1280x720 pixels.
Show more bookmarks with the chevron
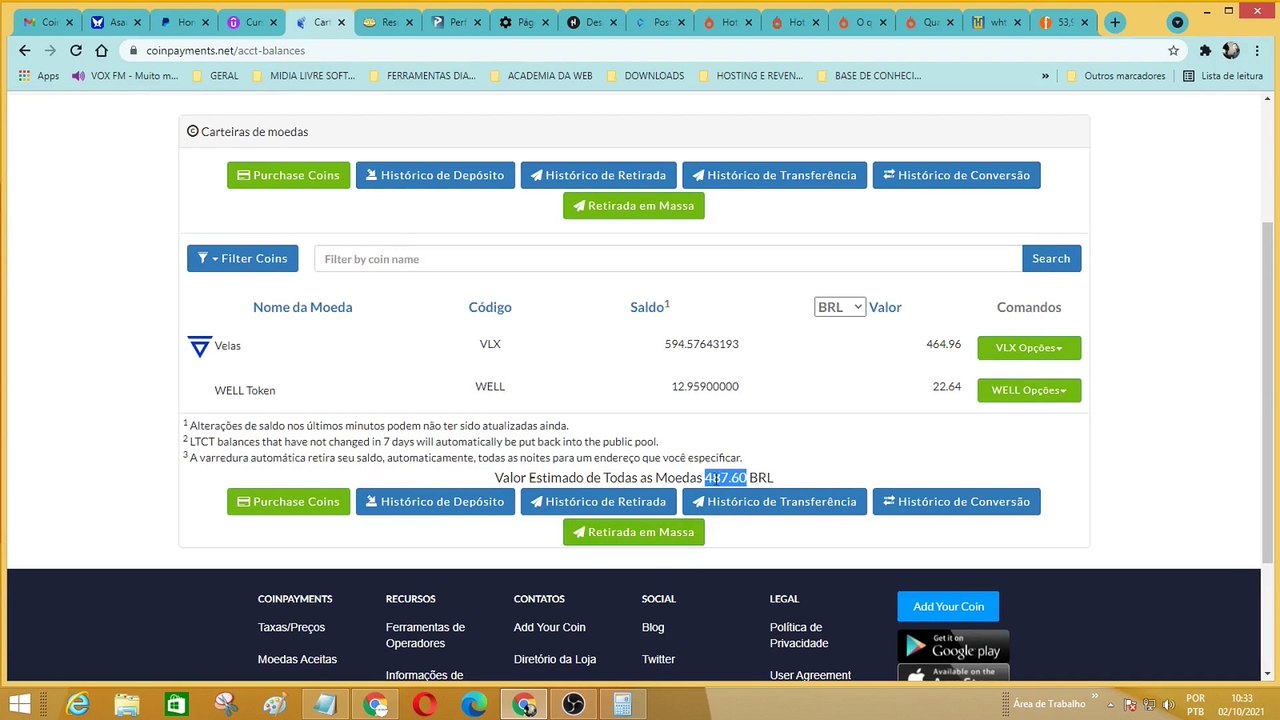click(x=1045, y=75)
